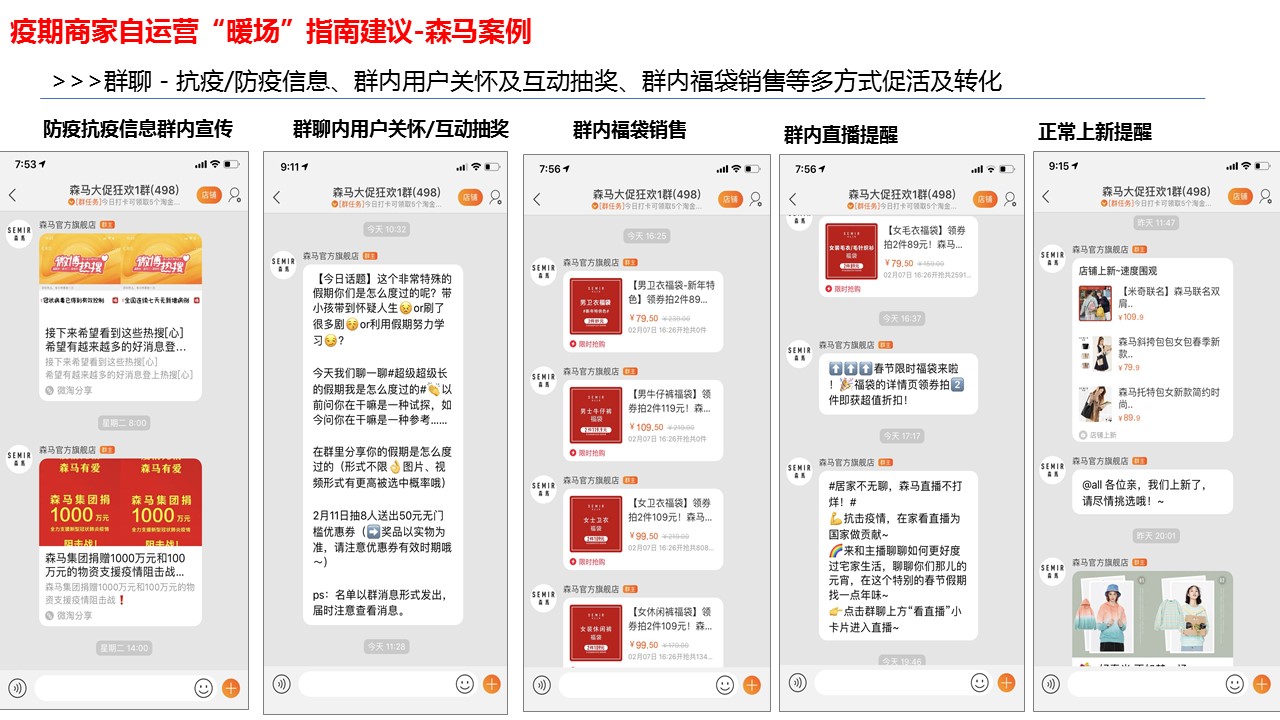The image size is (1280, 720).
Task: Tap voice input icon in 正常上新提醒 phone
Action: coord(1051,684)
